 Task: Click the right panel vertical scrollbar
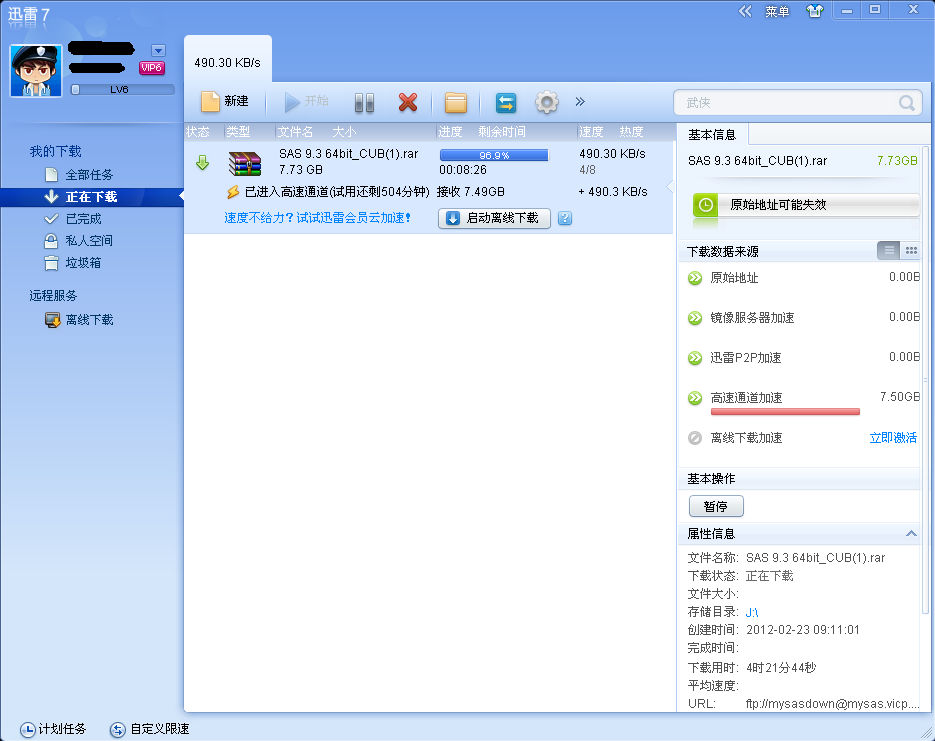point(925,379)
